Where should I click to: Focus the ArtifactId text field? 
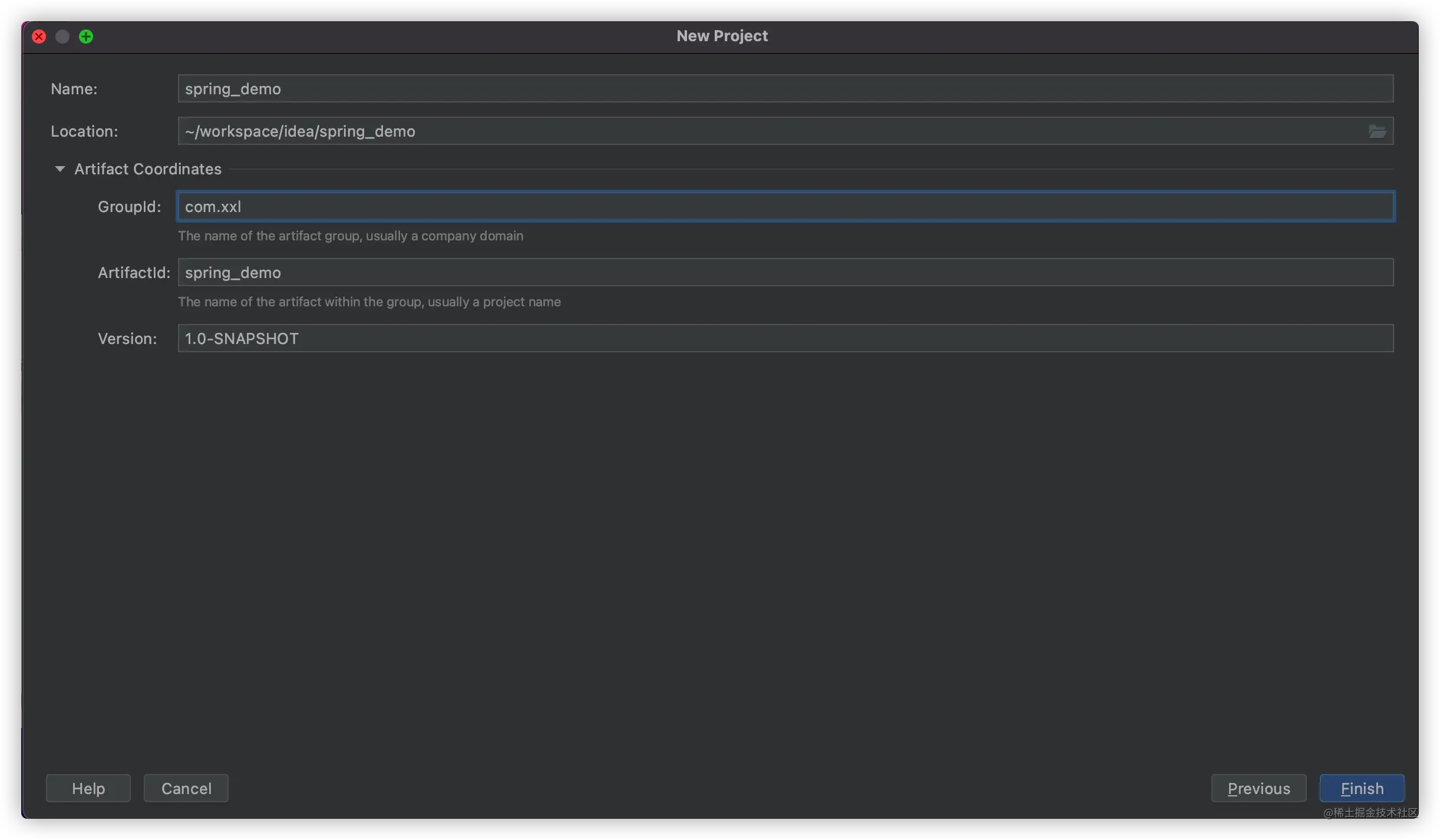(x=785, y=273)
